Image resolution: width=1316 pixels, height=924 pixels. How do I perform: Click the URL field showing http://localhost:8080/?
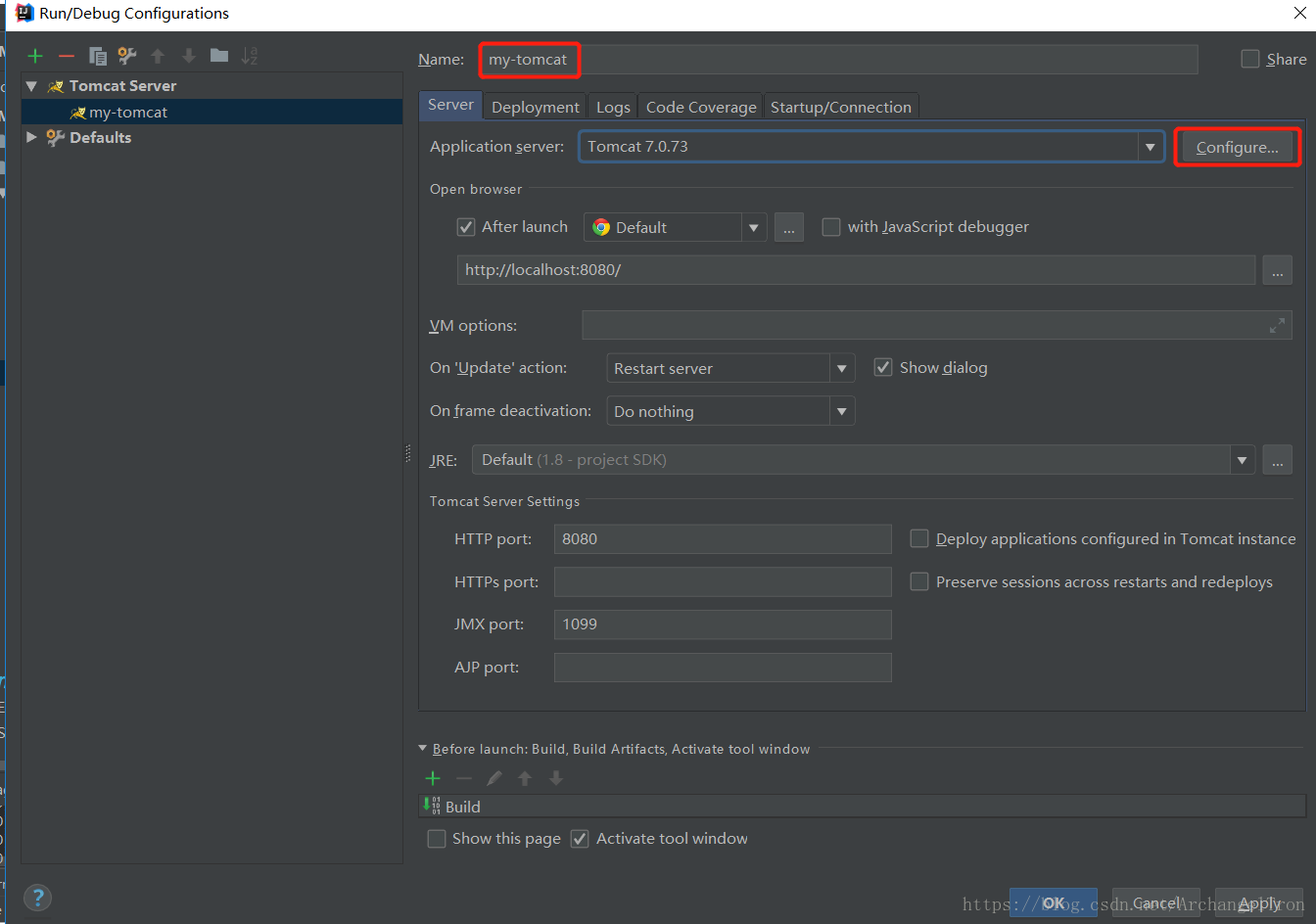pos(856,270)
